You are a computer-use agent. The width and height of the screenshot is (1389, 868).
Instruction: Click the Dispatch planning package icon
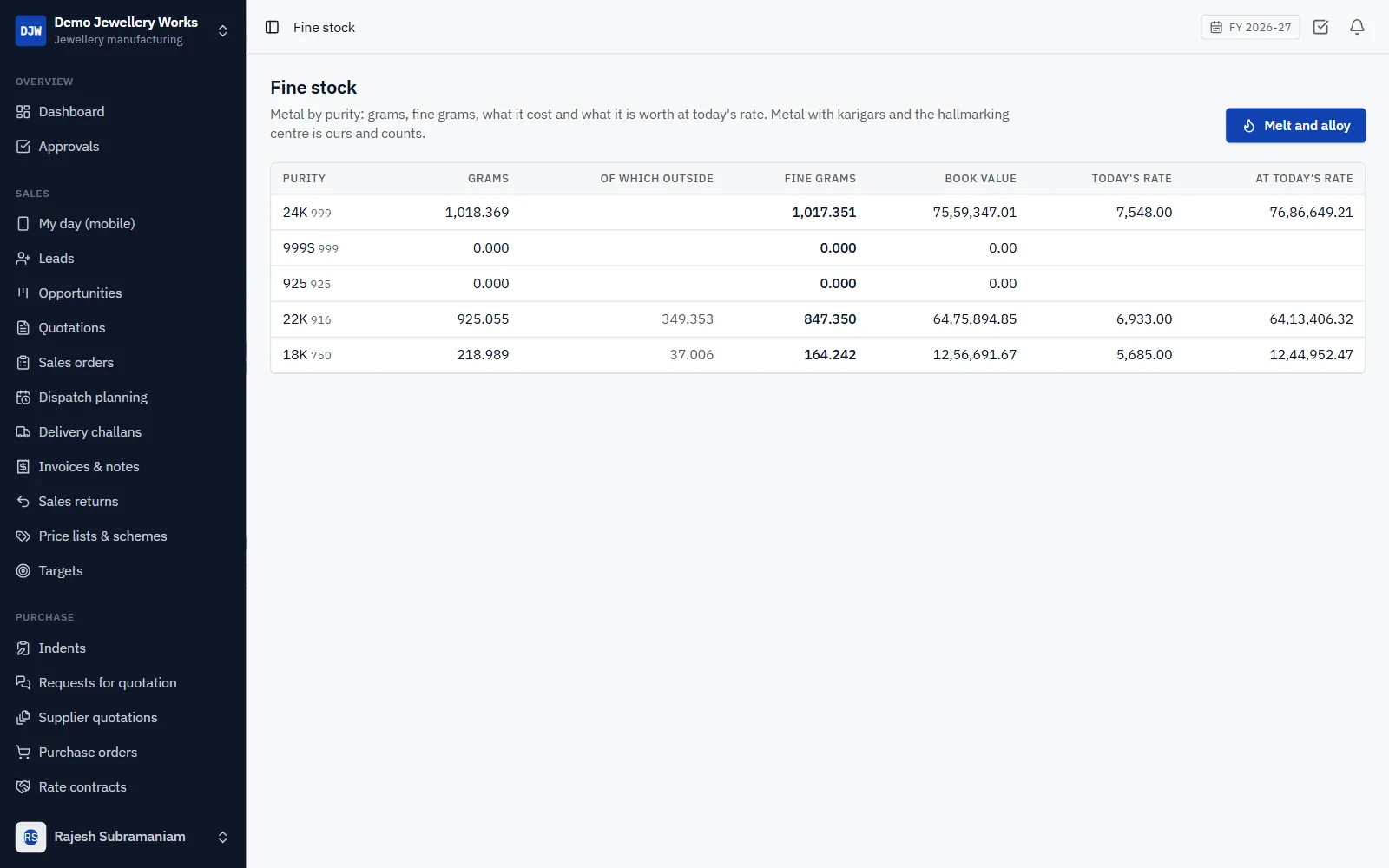point(23,398)
